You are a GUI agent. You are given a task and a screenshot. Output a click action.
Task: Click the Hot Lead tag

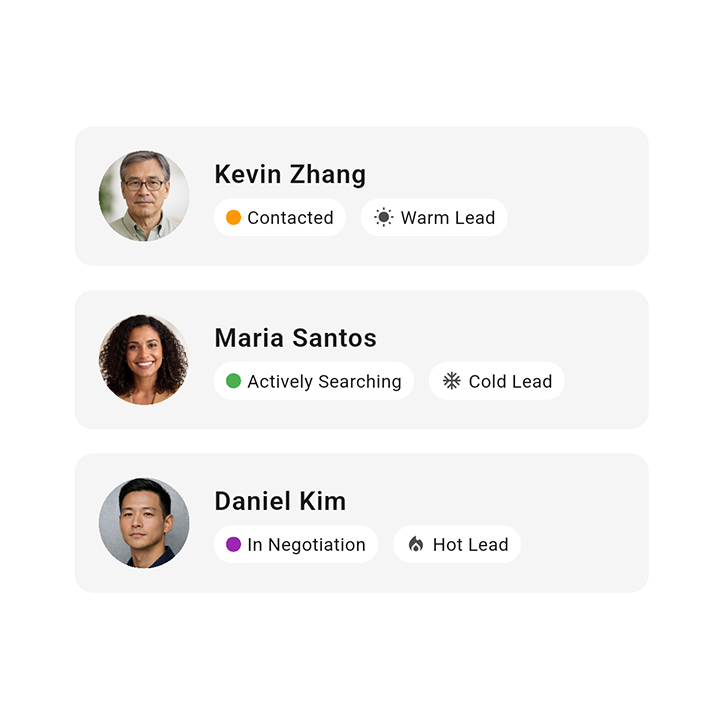(x=457, y=545)
